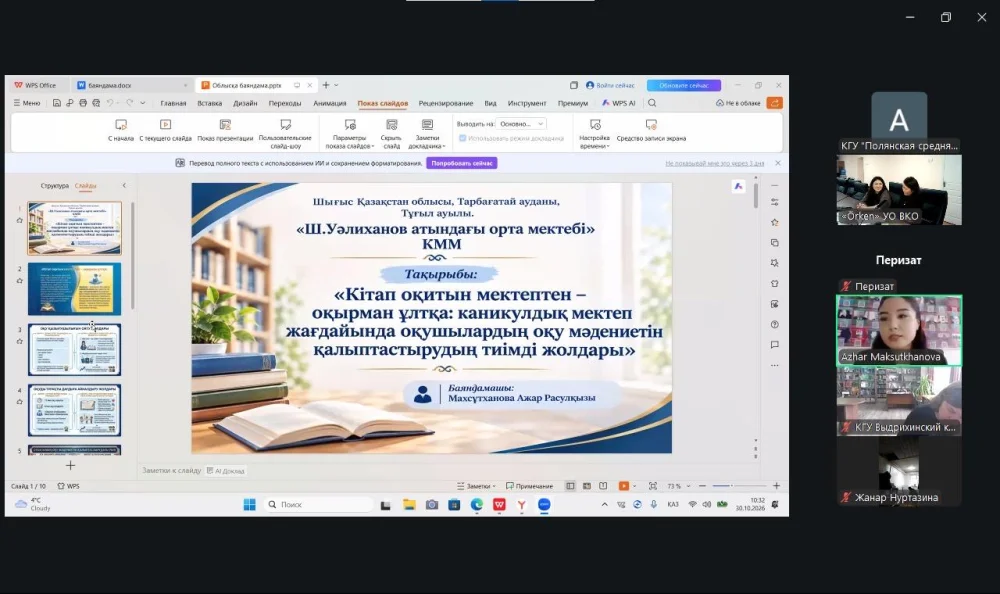This screenshot has width=1000, height=594.
Task: Click 'AI Доклад' notes button
Action: [226, 471]
